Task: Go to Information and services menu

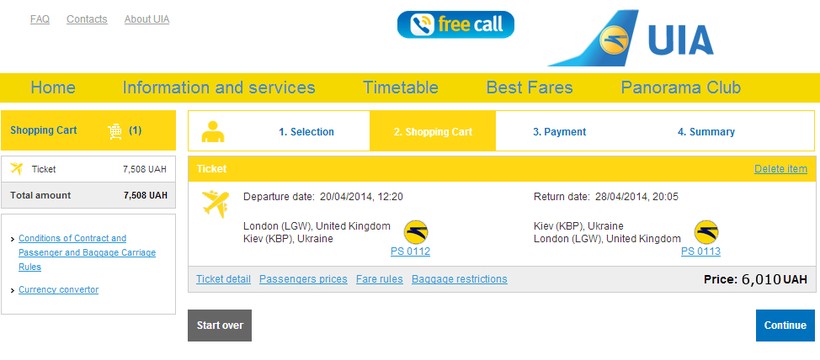Action: coord(219,87)
